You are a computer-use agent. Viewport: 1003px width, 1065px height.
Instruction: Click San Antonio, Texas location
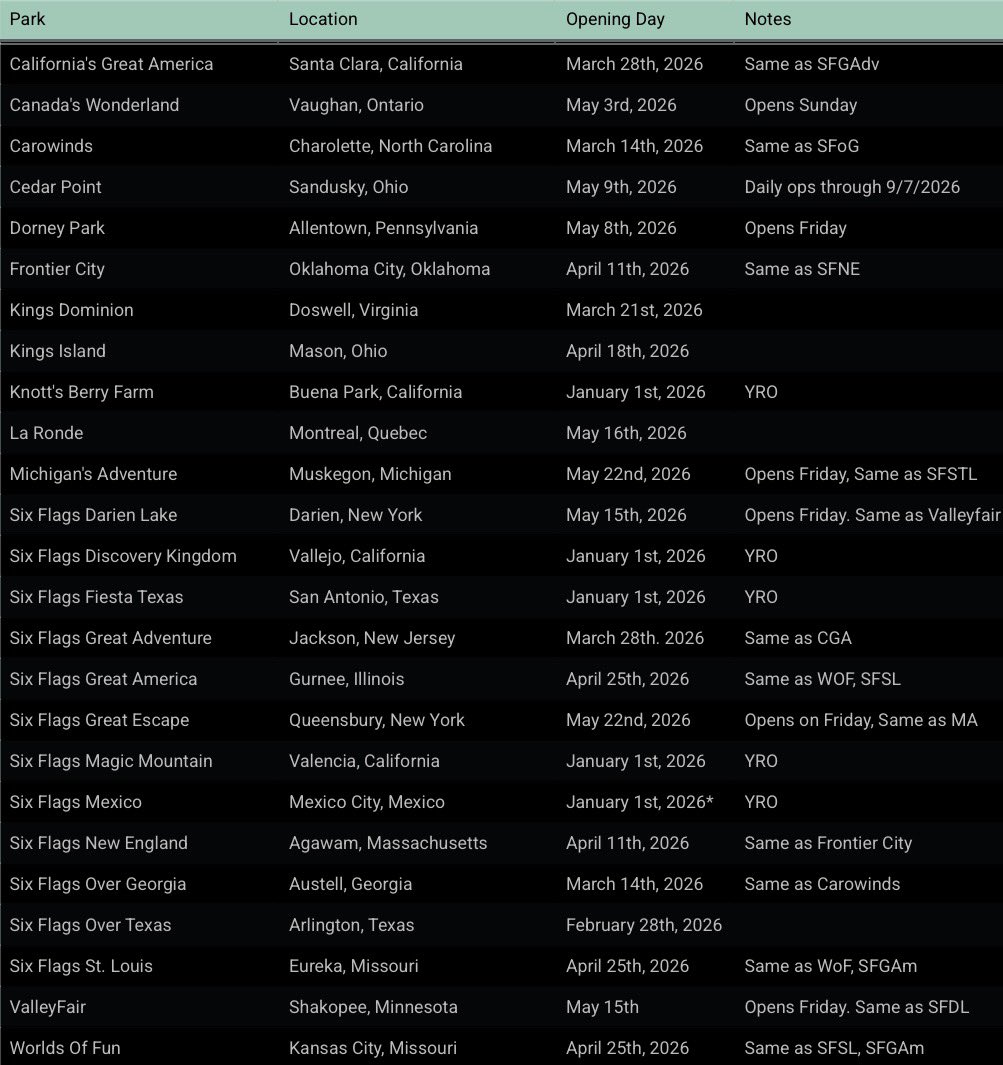[x=364, y=597]
